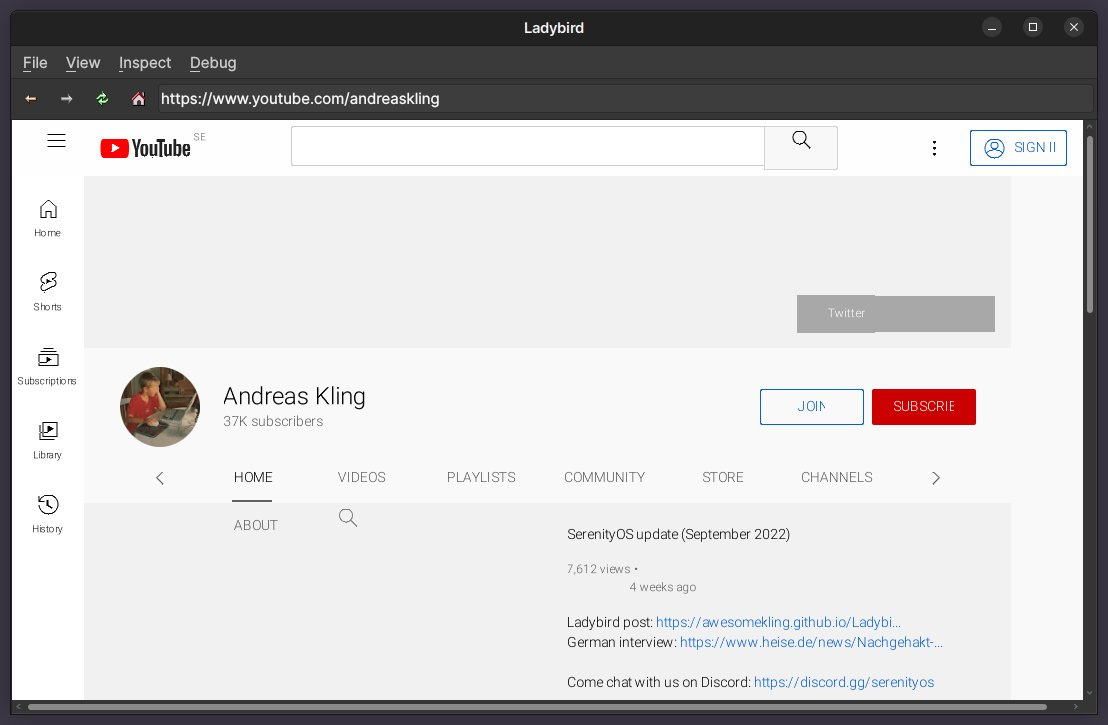Minimize the Ladybird window
The height and width of the screenshot is (725, 1108).
(x=991, y=28)
